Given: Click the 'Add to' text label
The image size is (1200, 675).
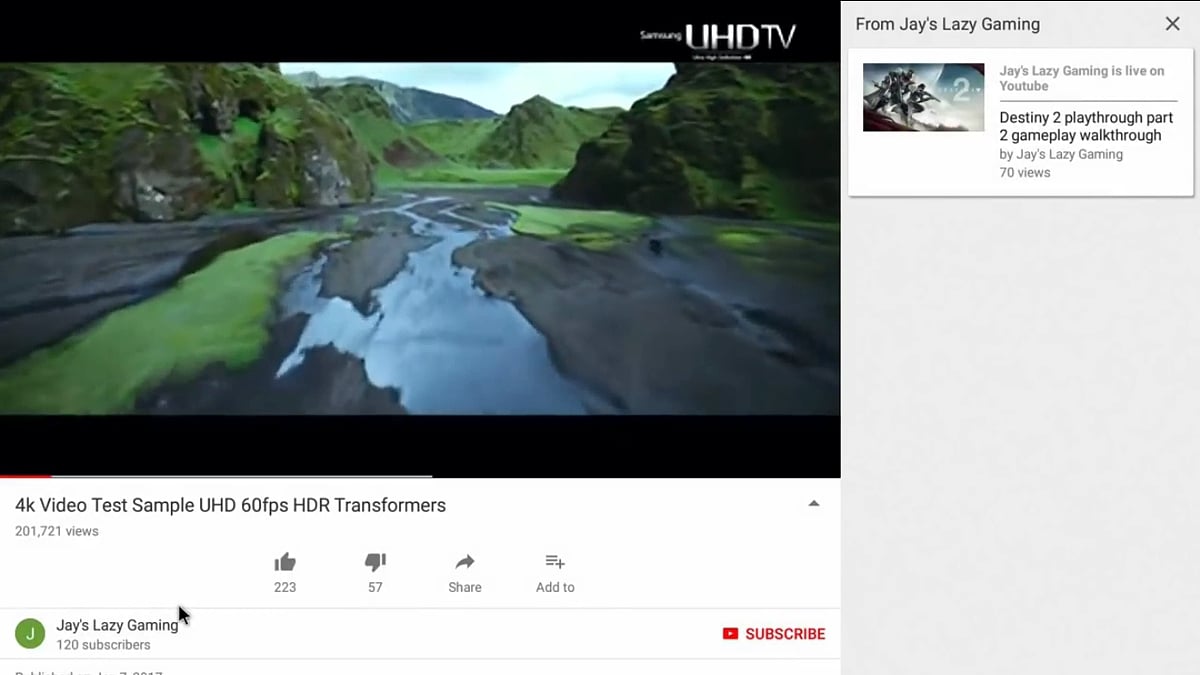Looking at the screenshot, I should pos(555,587).
